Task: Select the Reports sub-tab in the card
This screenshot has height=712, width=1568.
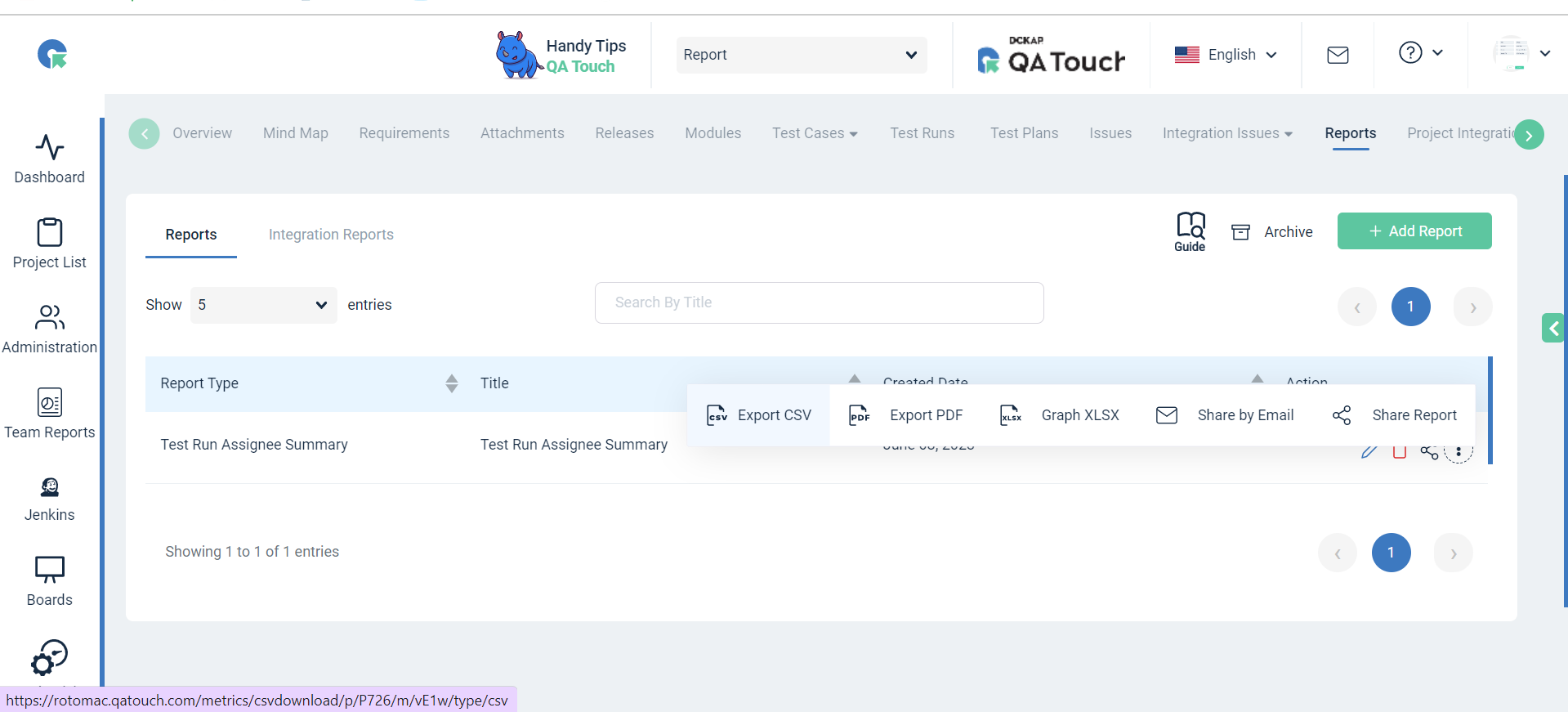Action: click(191, 235)
